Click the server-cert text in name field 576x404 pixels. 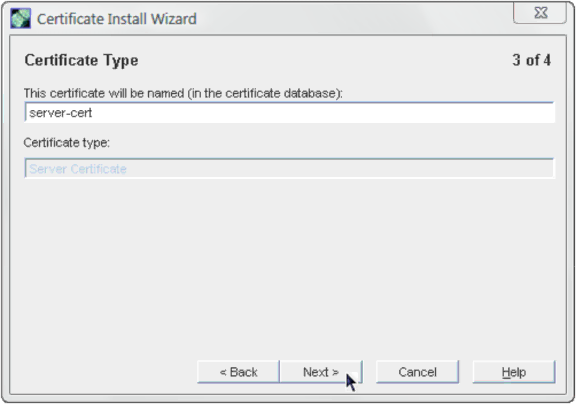click(x=61, y=113)
